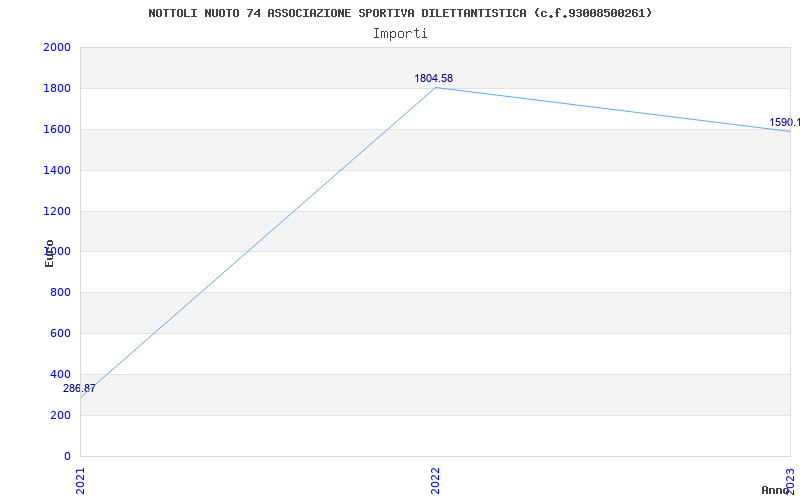This screenshot has width=800, height=500.
Task: Click the 286.87 data point label
Action: 79,389
